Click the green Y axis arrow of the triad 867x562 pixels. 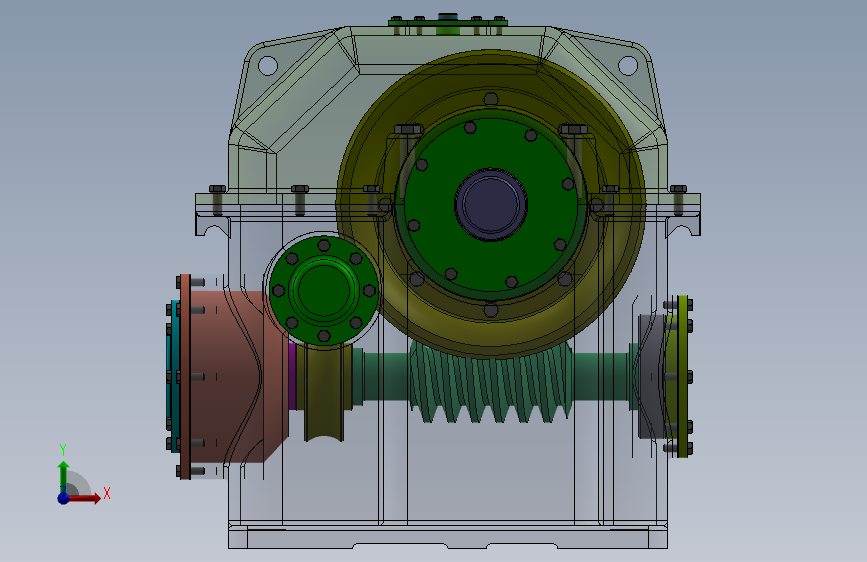click(64, 476)
